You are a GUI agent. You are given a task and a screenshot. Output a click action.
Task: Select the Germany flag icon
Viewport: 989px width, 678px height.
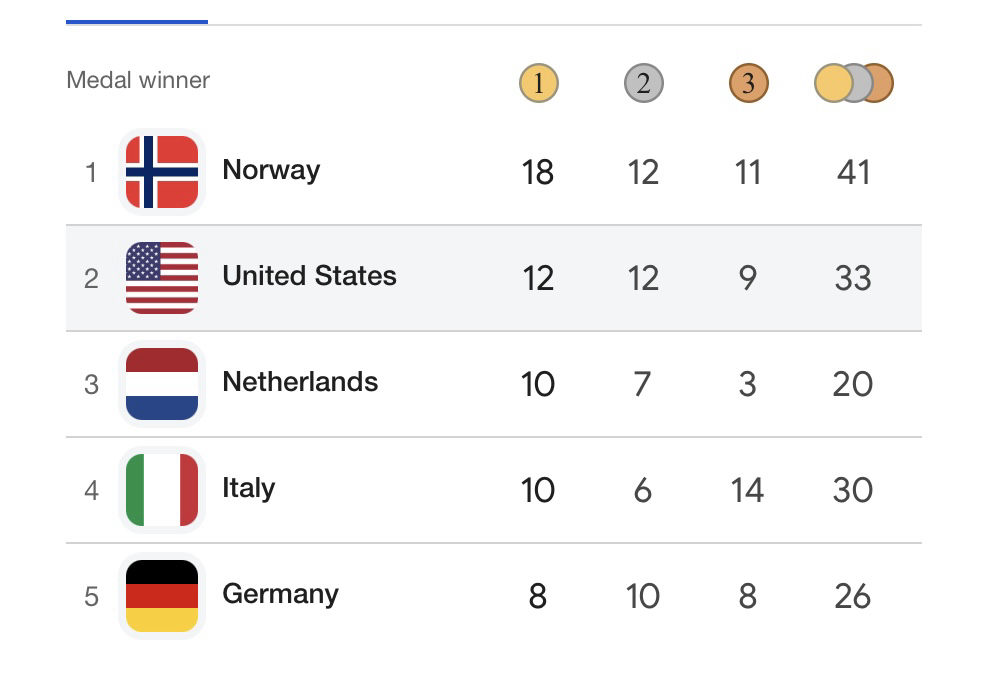pos(162,596)
